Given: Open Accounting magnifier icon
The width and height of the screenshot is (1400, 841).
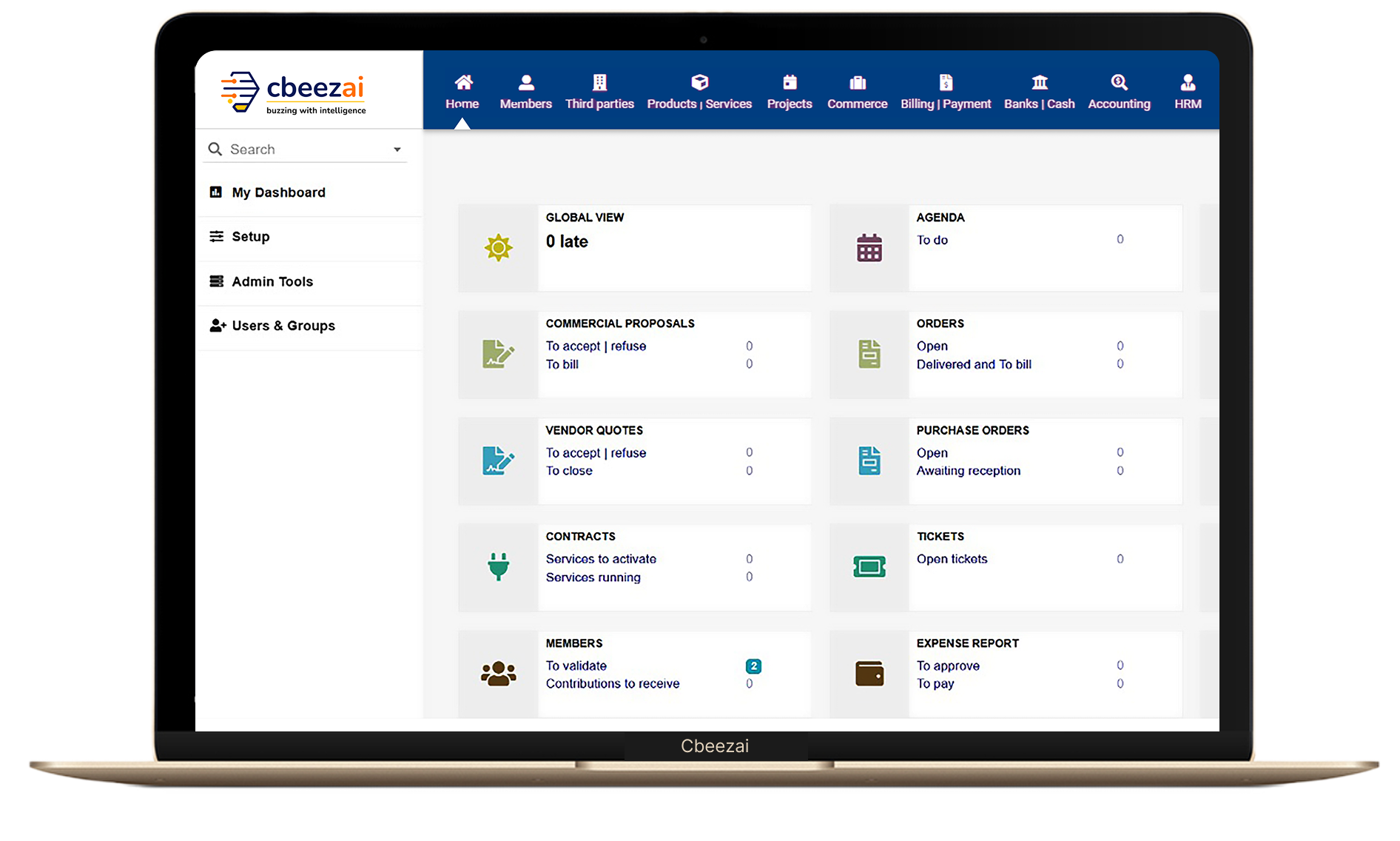Looking at the screenshot, I should tap(1119, 82).
